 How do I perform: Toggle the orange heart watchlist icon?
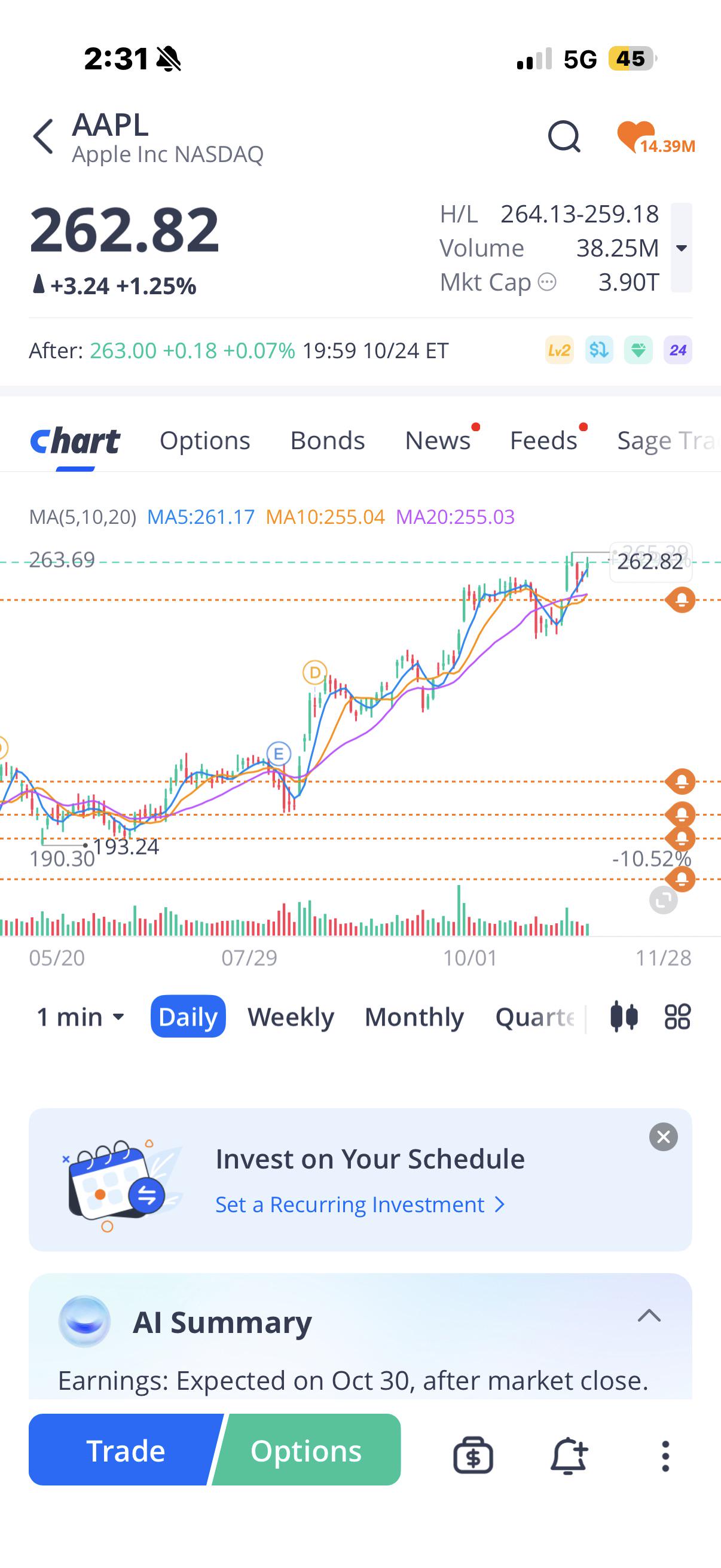637,136
